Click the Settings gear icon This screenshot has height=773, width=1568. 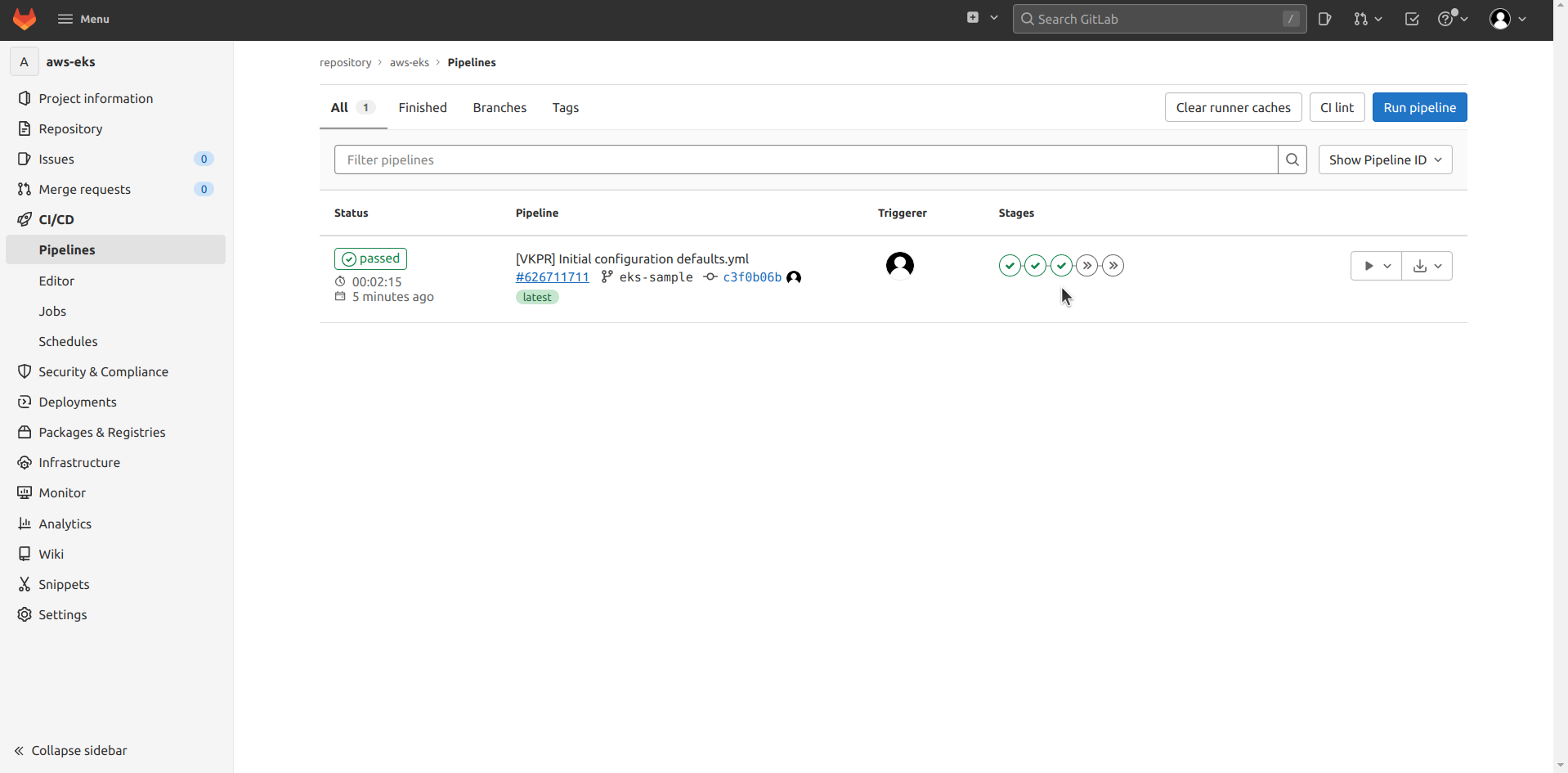click(25, 614)
